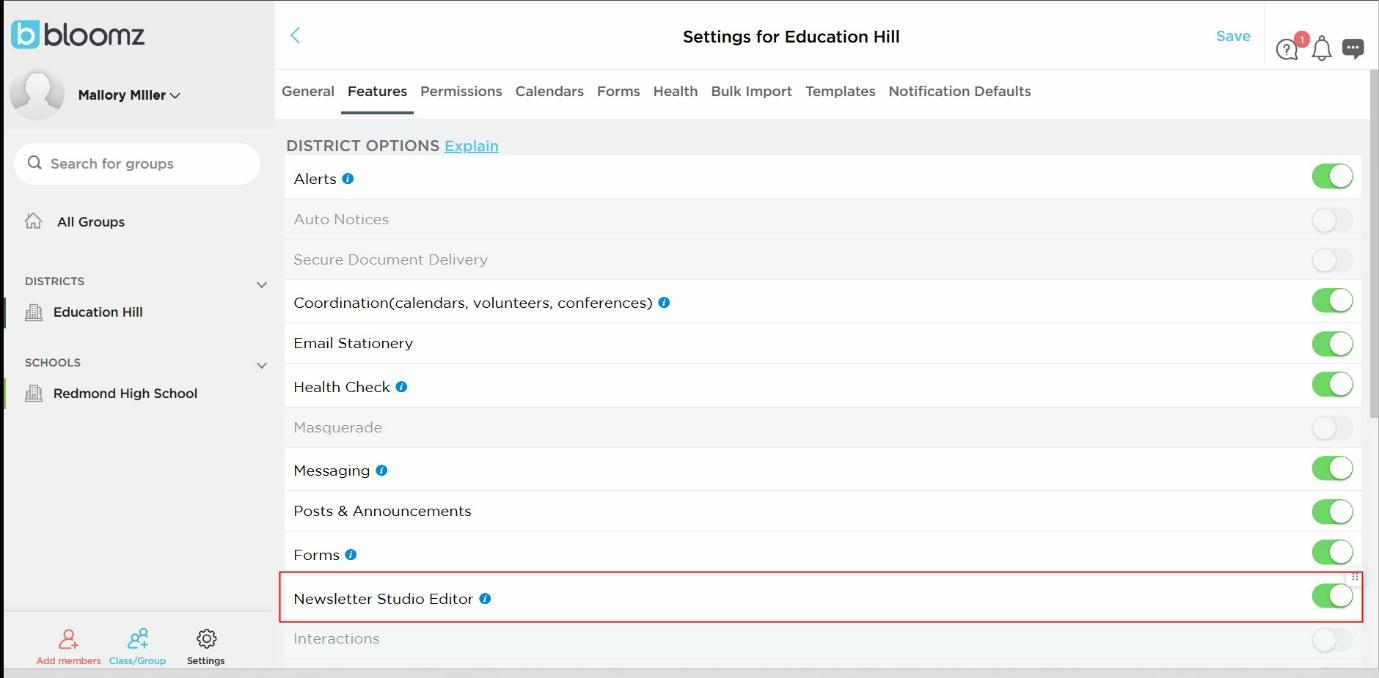The image size is (1379, 678).
Task: Disable the Email Stationery switch
Action: [x=1332, y=344]
